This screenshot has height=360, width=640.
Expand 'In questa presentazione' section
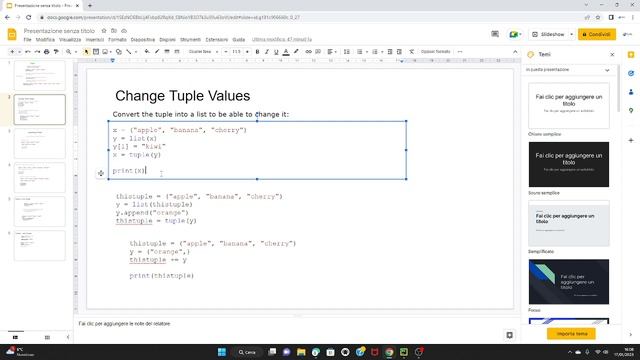click(607, 70)
